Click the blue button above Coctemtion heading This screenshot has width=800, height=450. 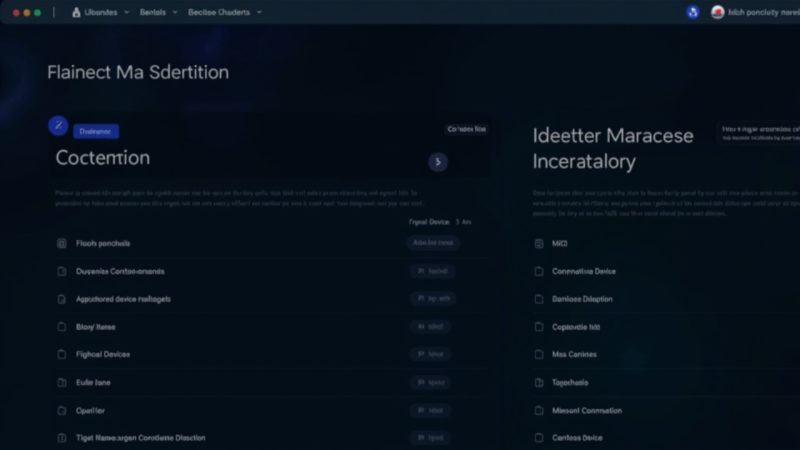pos(96,131)
